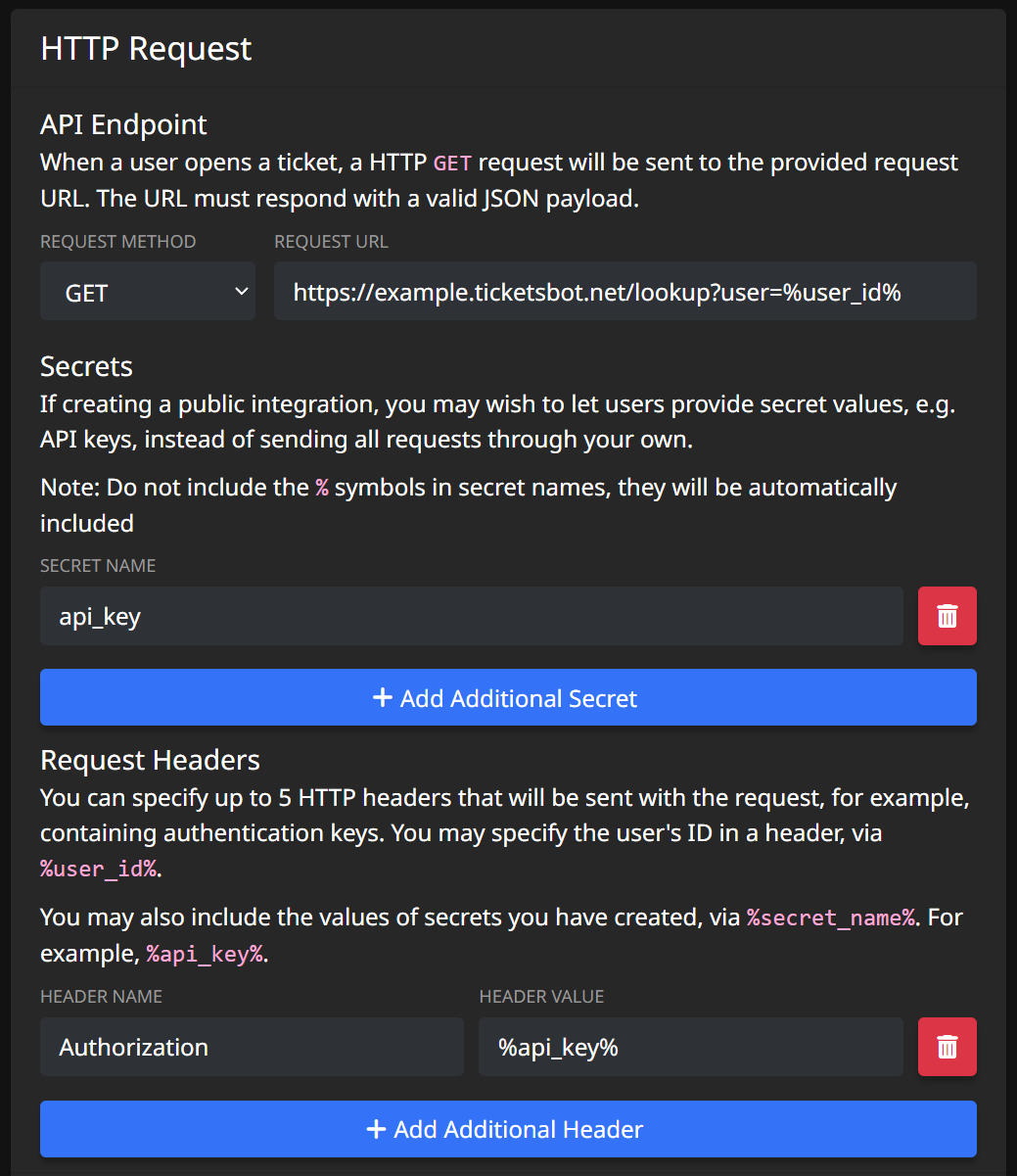
Task: Click the chevron arrow in the method selector
Action: [x=241, y=292]
